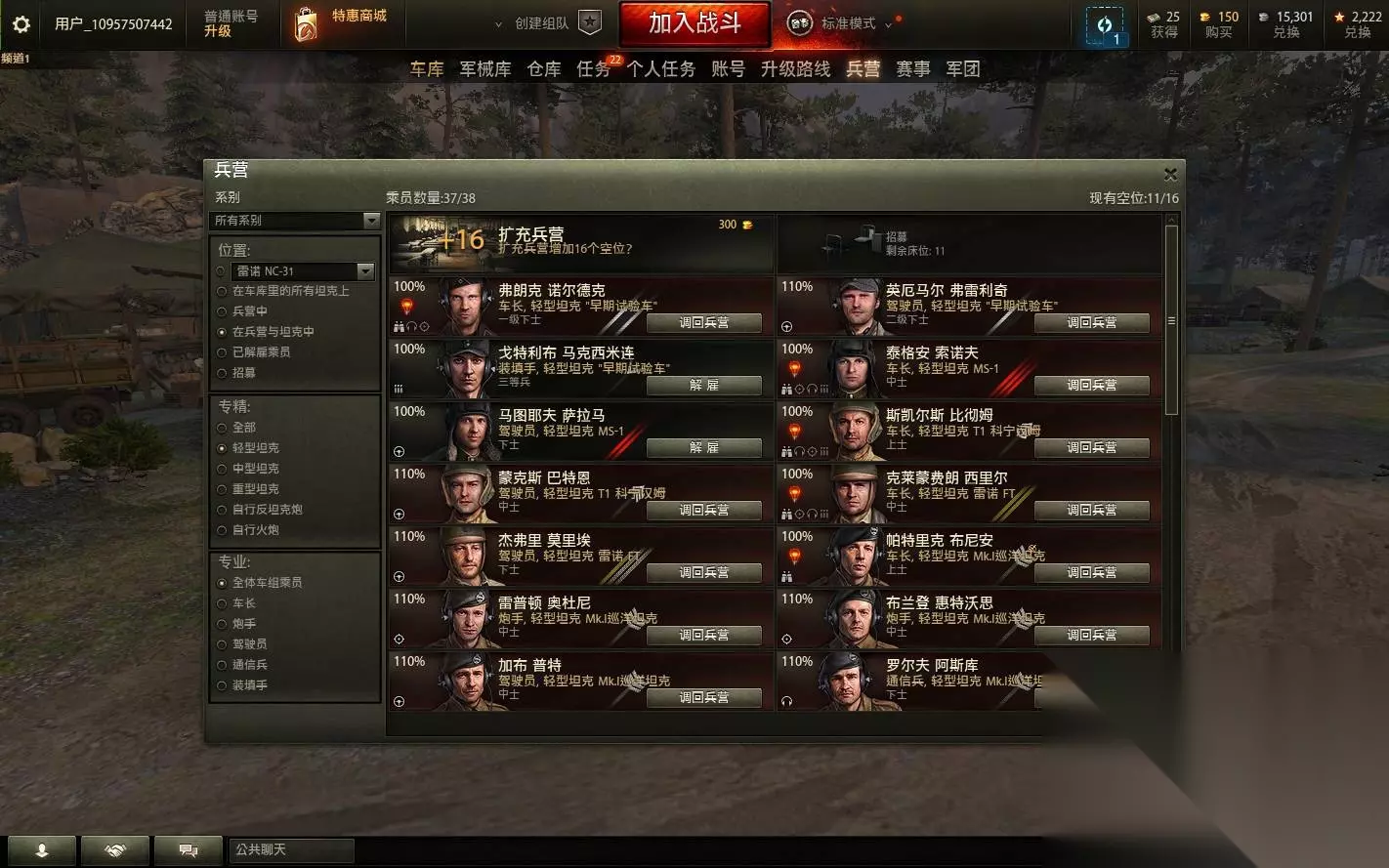This screenshot has height=868, width=1389.
Task: Select the 兵营中 location radio button
Action: [222, 311]
